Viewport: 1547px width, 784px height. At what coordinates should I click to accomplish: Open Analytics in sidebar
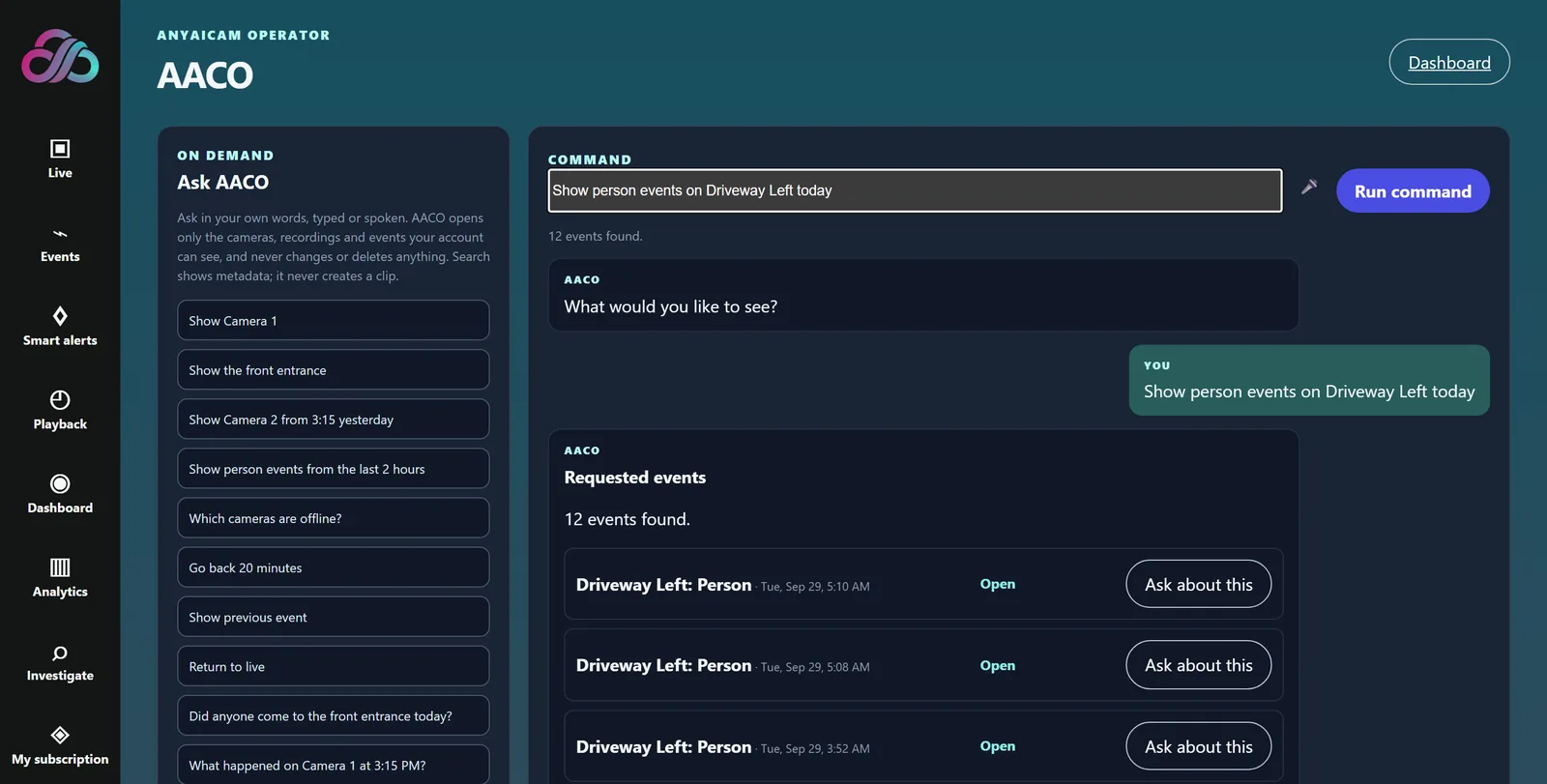60,578
